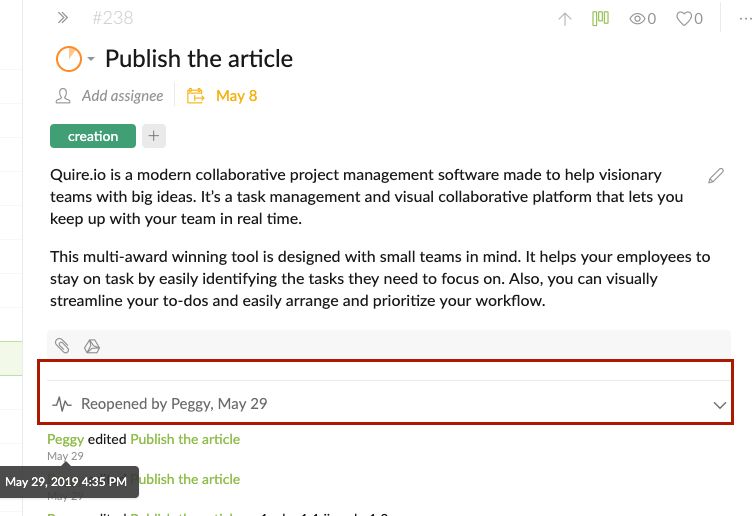Open status dropdown arrow beside task circle
Viewport: 755px width, 516px height.
tap(91, 59)
